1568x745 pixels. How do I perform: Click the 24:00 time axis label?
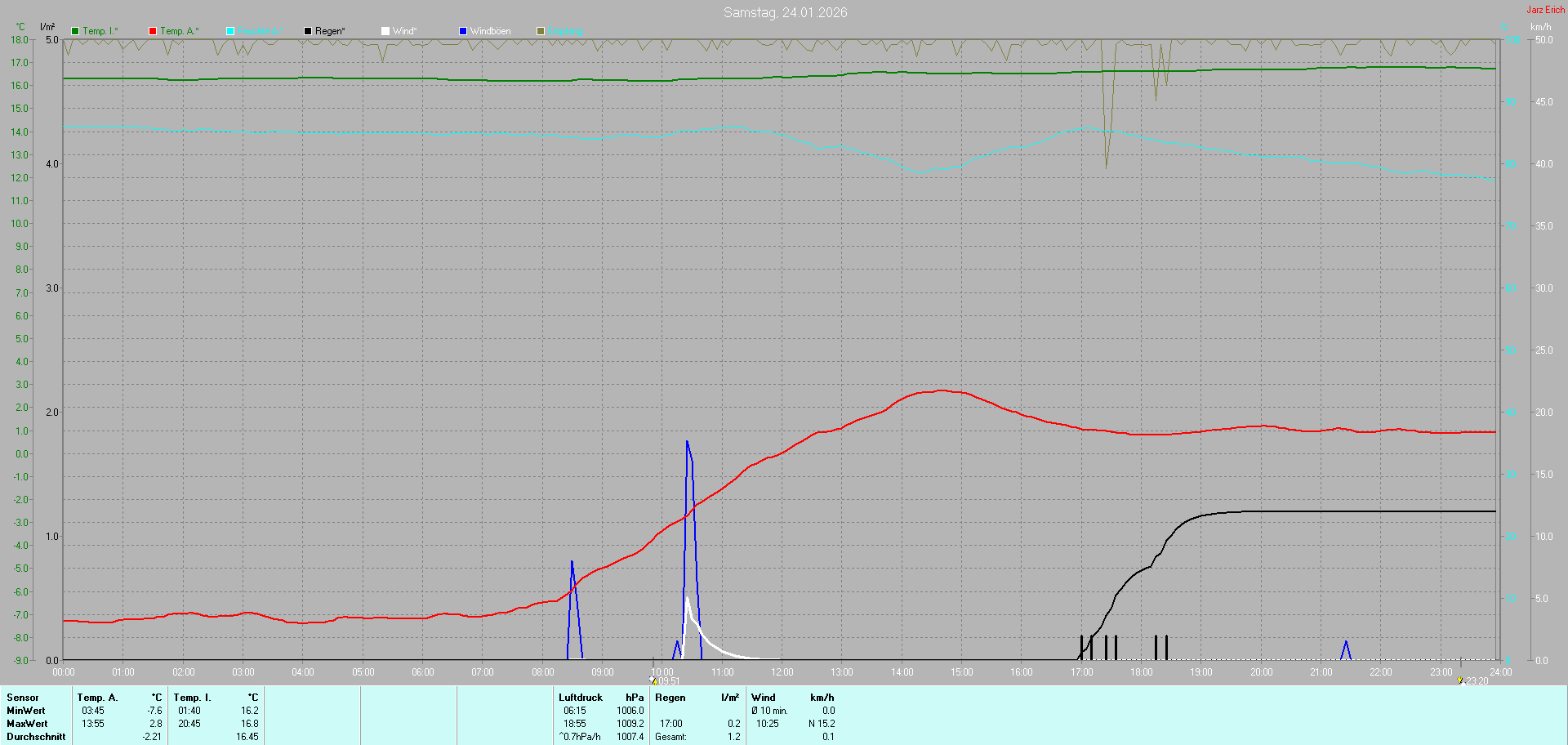1501,672
